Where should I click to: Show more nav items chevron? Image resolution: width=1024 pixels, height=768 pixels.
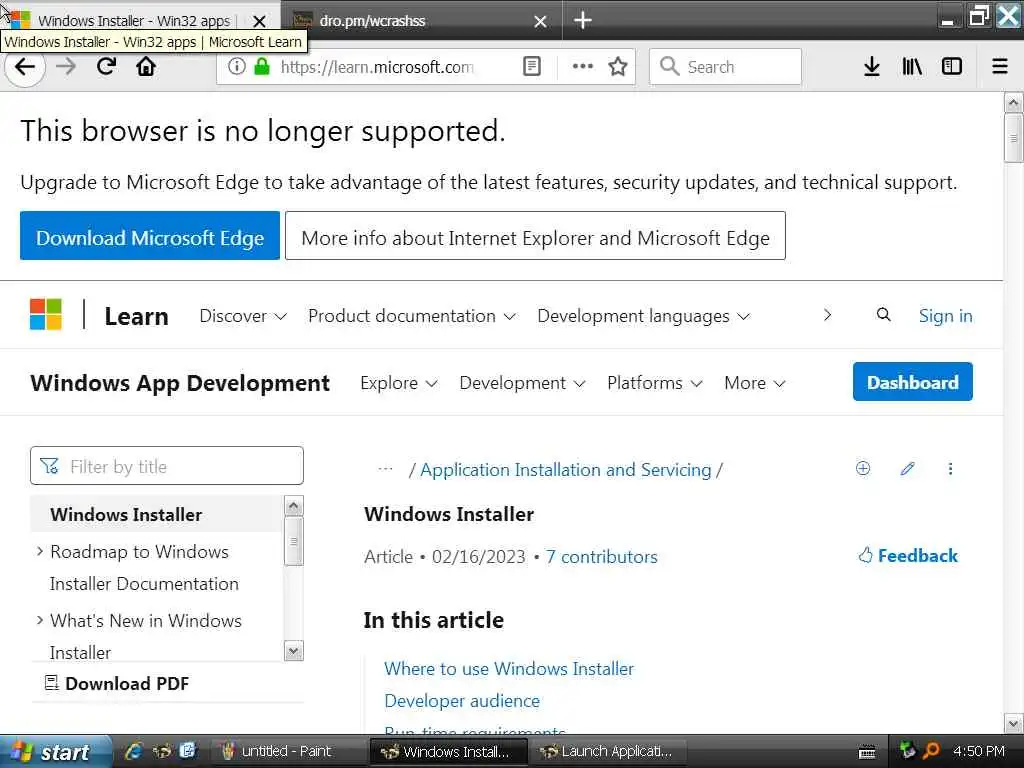827,315
